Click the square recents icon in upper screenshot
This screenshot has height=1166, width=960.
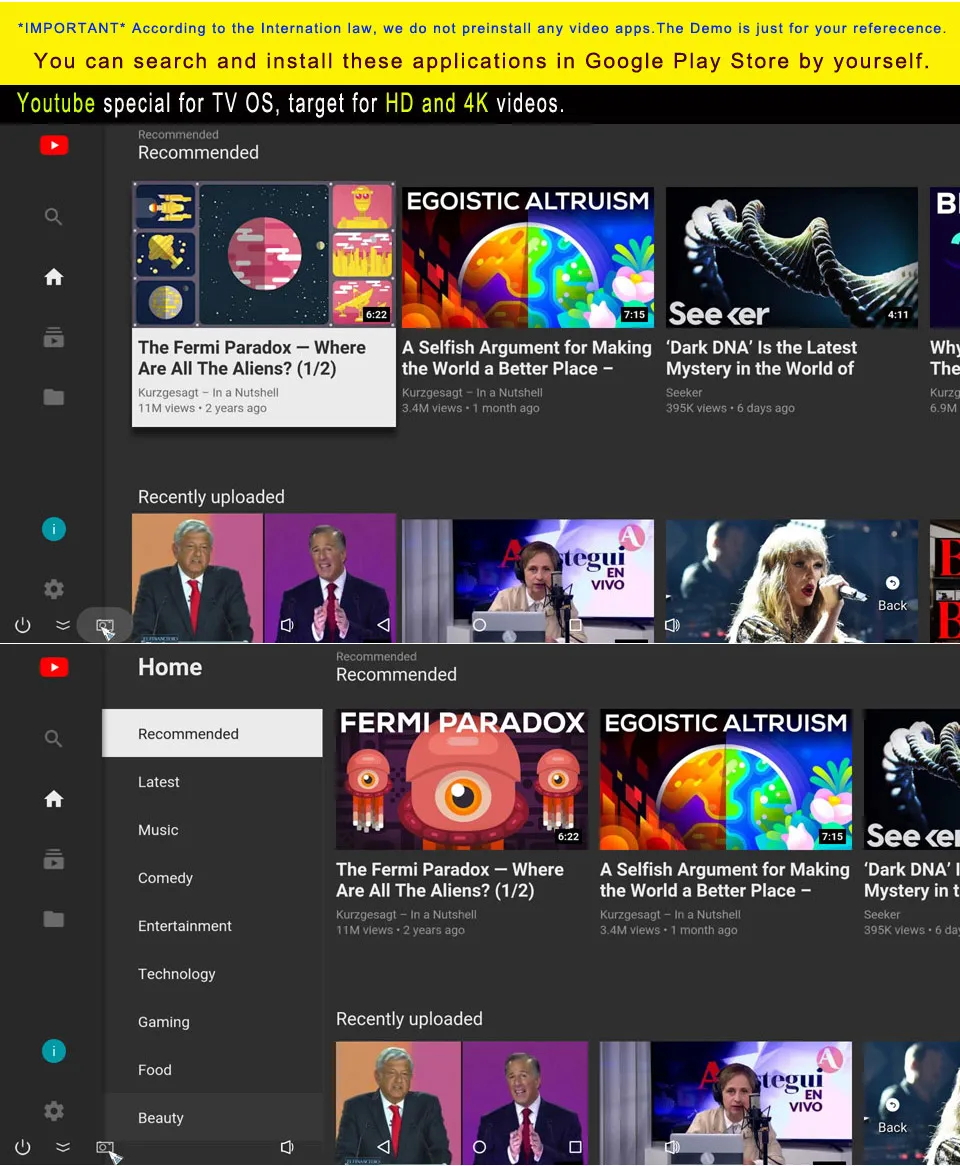576,625
